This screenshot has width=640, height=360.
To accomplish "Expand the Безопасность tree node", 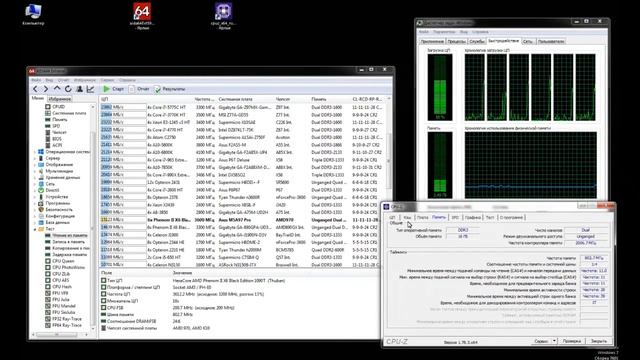I will [35, 209].
